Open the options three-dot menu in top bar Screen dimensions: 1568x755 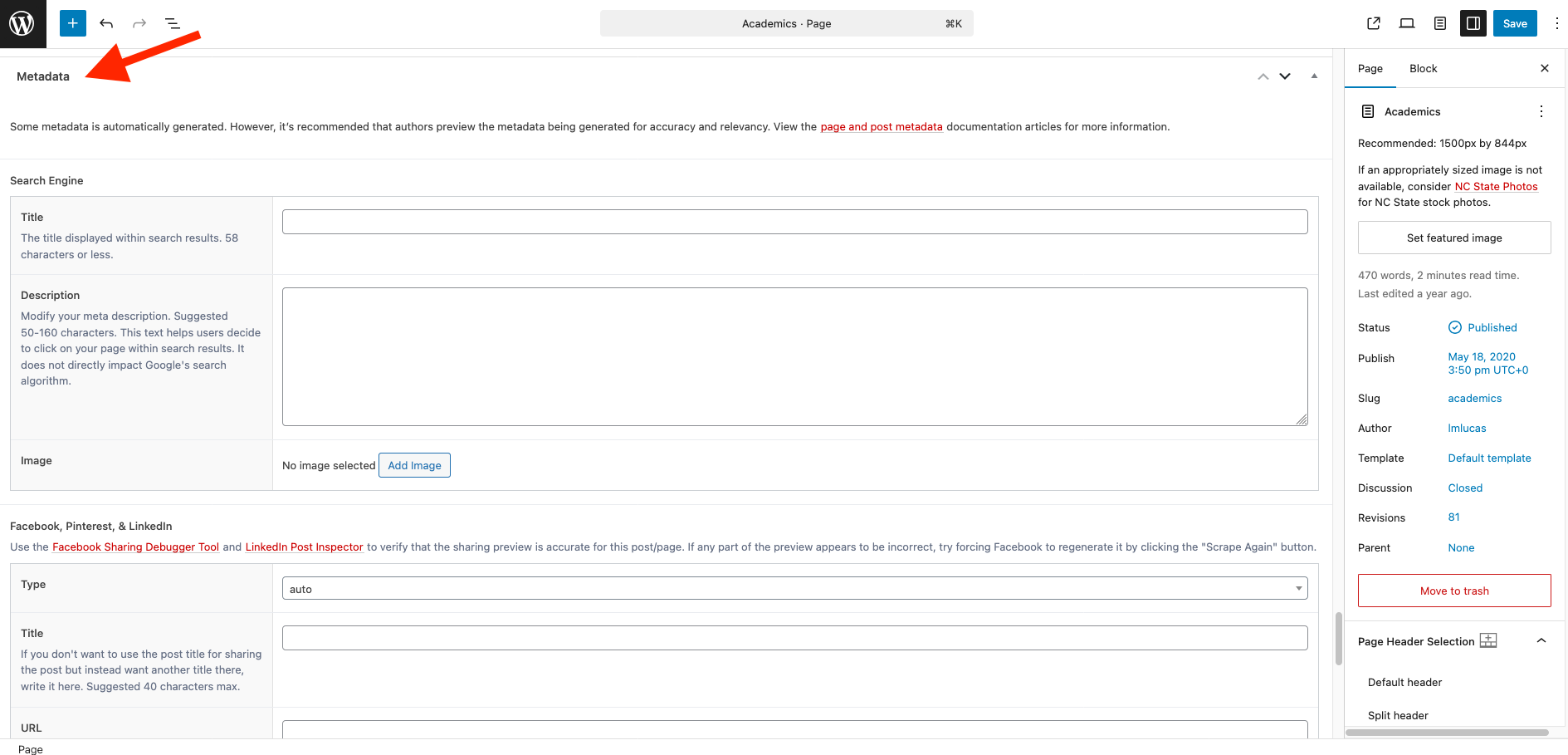pos(1556,23)
